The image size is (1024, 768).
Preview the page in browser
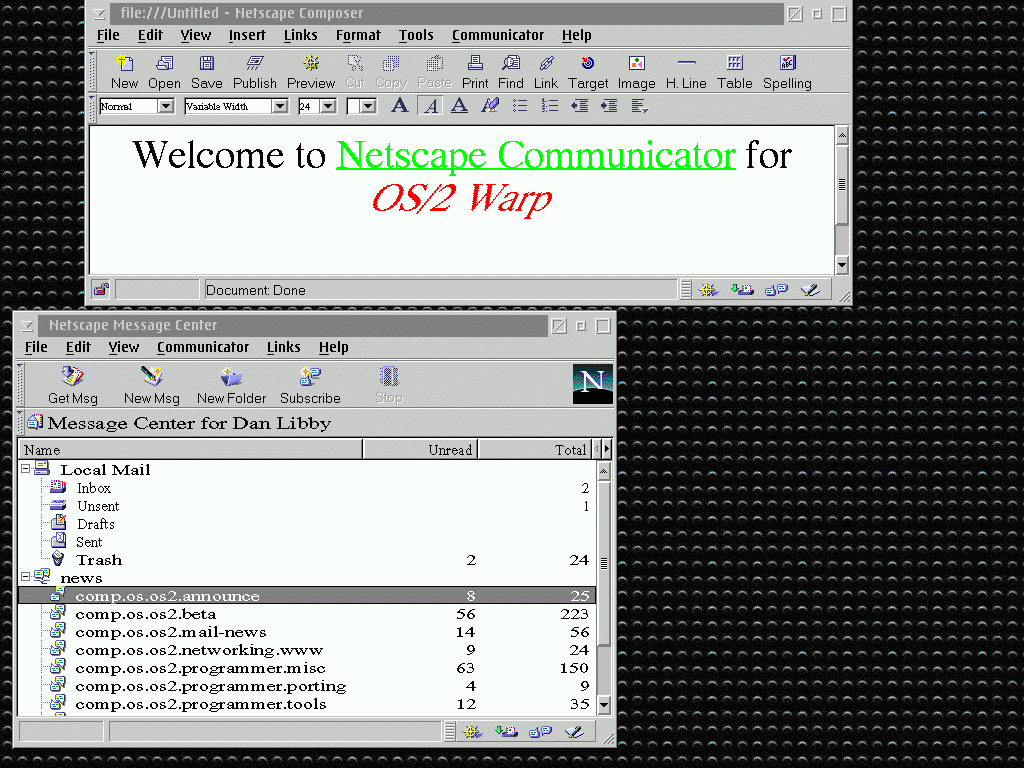(x=311, y=72)
